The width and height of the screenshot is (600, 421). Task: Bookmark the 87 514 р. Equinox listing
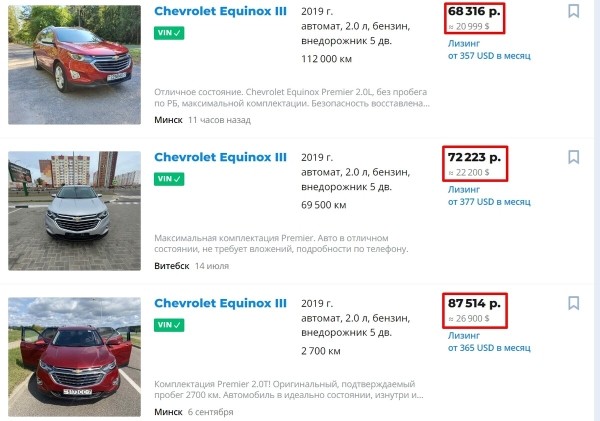pos(573,303)
